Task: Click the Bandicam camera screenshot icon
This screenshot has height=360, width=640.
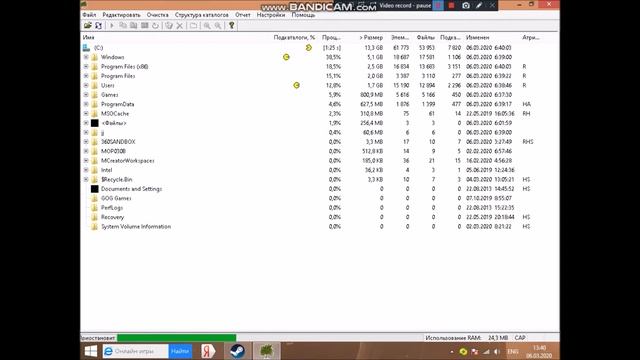Action: pyautogui.click(x=466, y=5)
